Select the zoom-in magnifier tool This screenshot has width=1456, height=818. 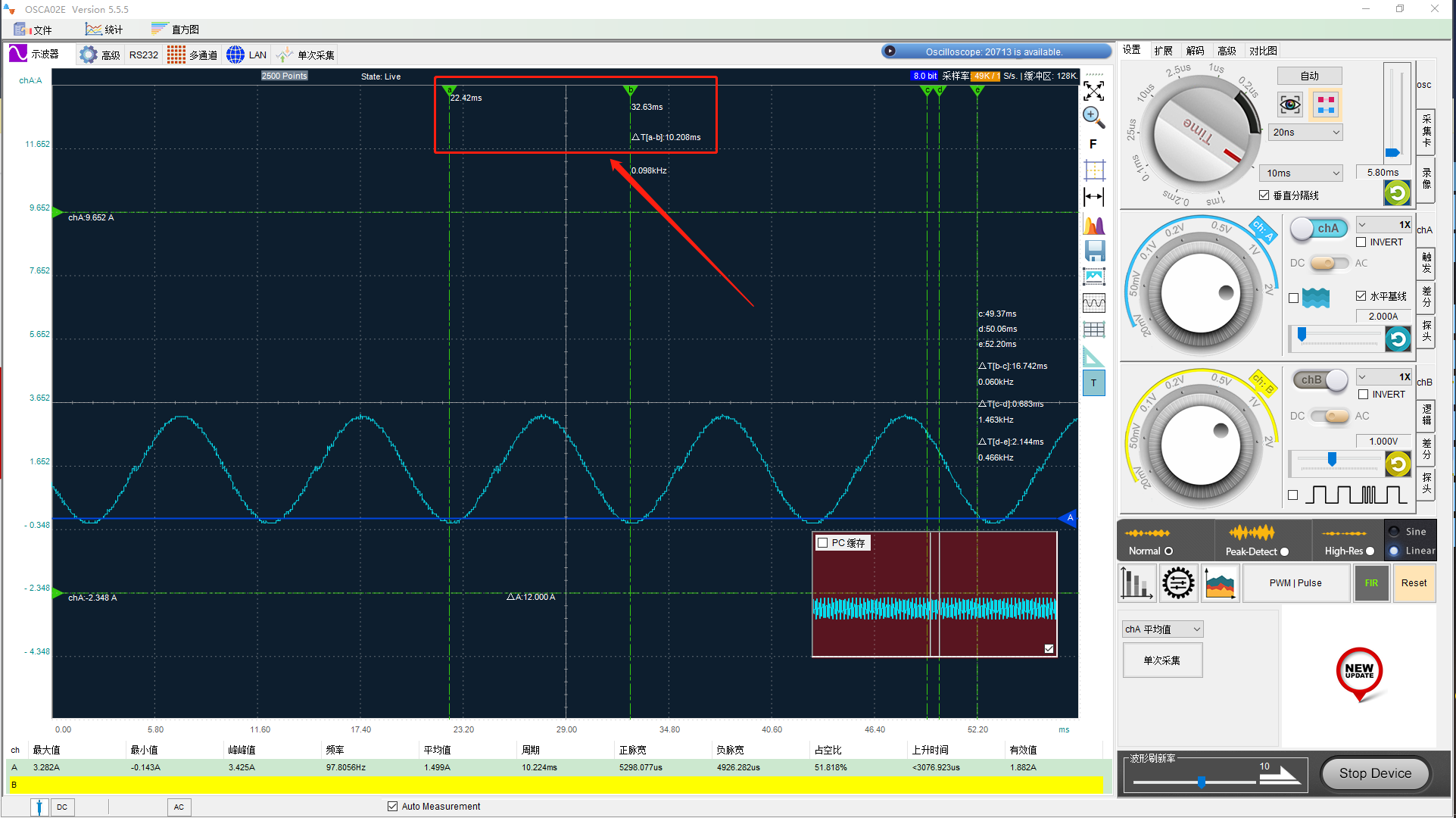click(x=1093, y=117)
